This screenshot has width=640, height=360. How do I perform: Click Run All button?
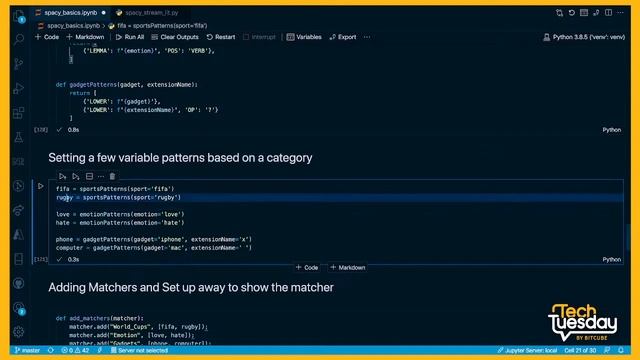click(129, 37)
